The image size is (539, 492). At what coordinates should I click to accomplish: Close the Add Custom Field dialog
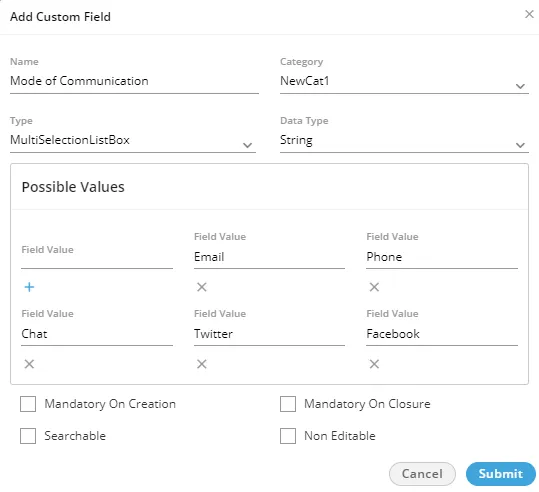[529, 14]
